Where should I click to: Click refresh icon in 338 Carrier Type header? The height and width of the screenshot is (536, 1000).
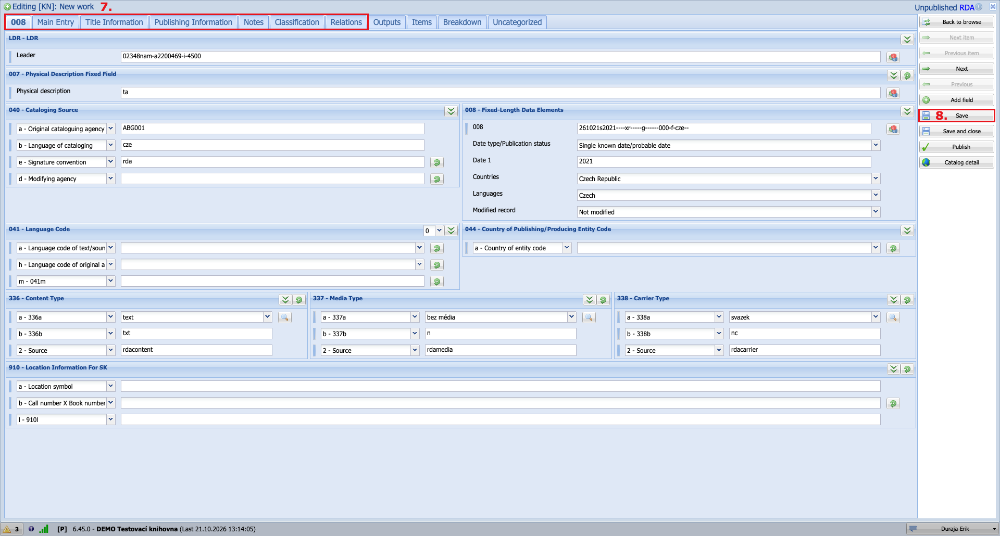(907, 299)
